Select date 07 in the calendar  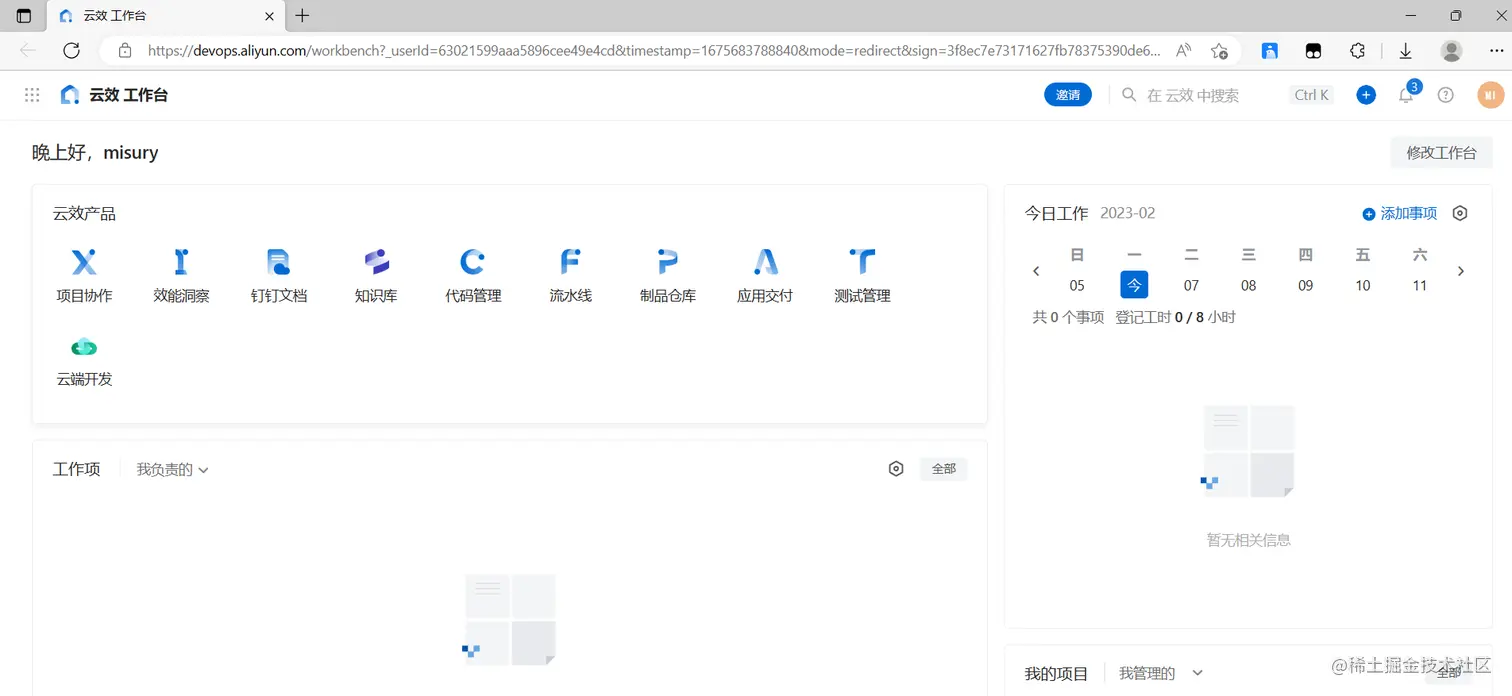tap(1191, 285)
